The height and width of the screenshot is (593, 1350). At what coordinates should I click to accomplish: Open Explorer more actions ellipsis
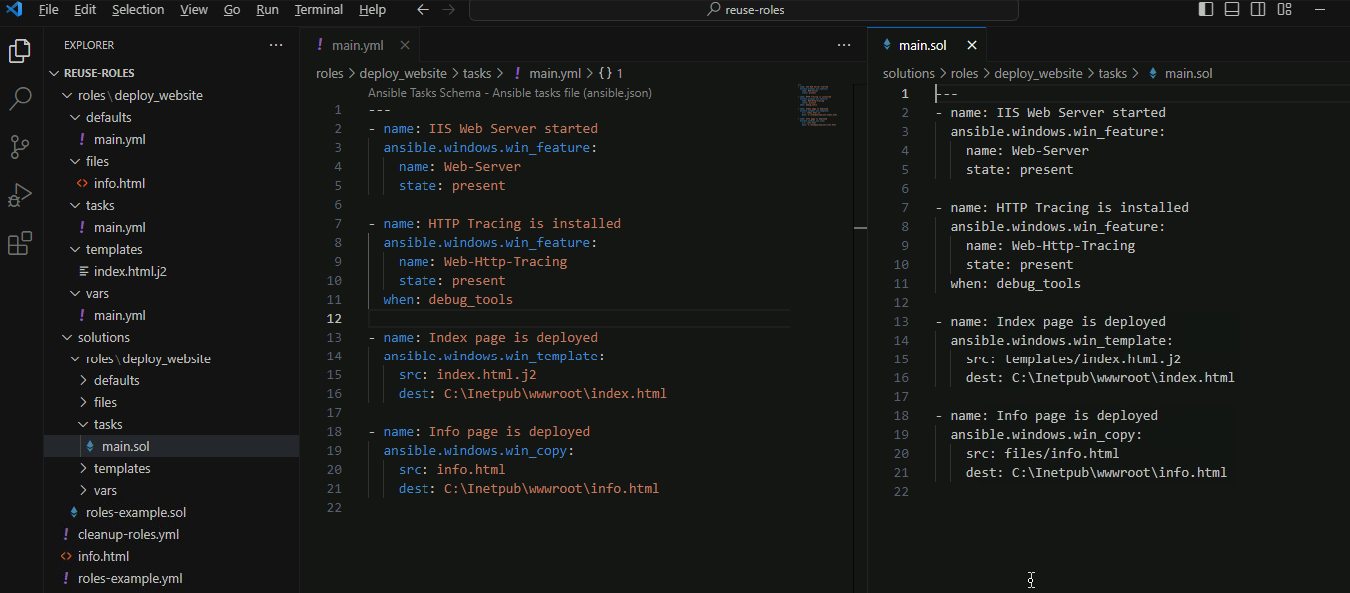[276, 45]
